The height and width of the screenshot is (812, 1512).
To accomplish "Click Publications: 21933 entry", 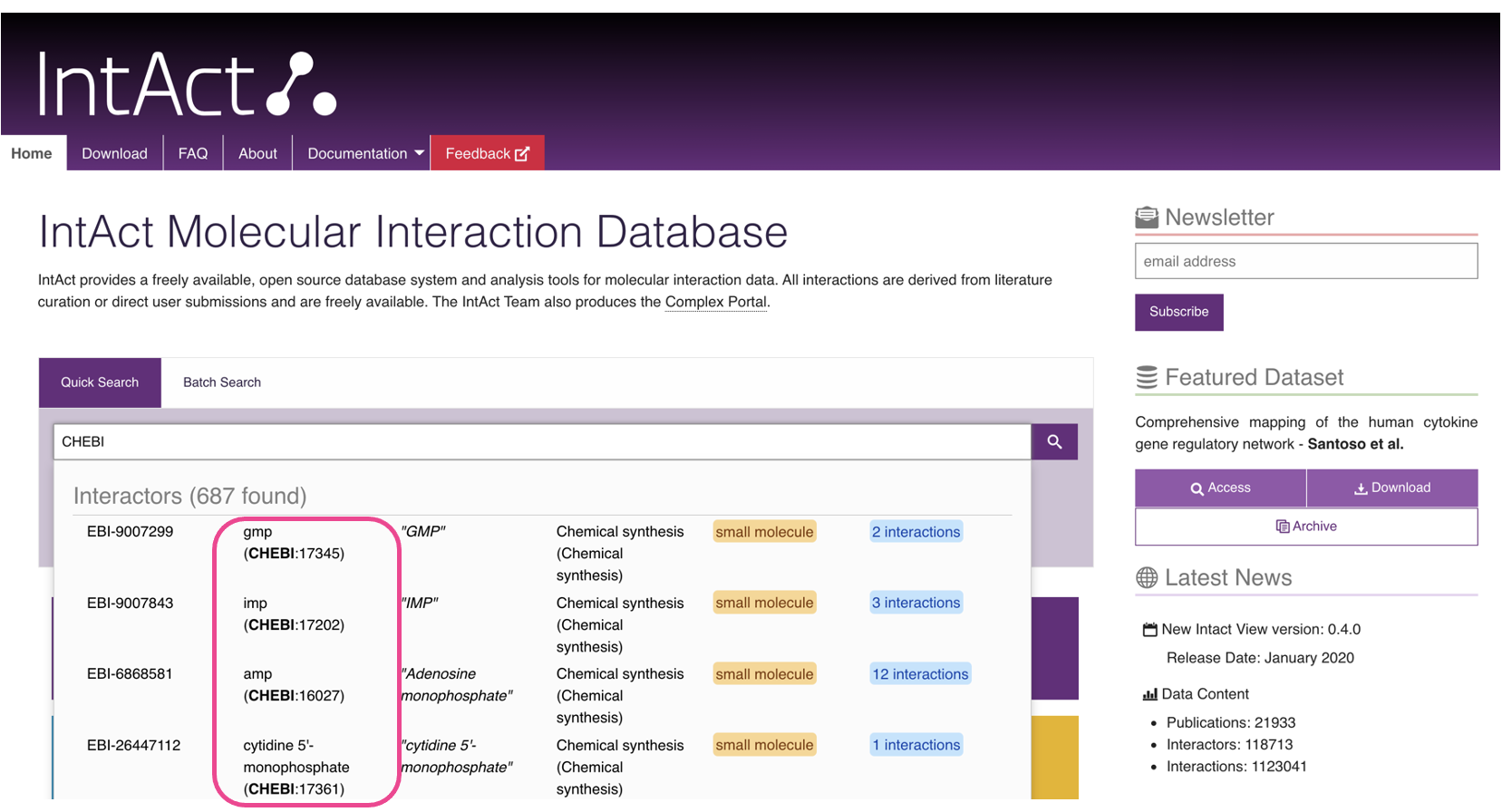I will pos(1231,722).
